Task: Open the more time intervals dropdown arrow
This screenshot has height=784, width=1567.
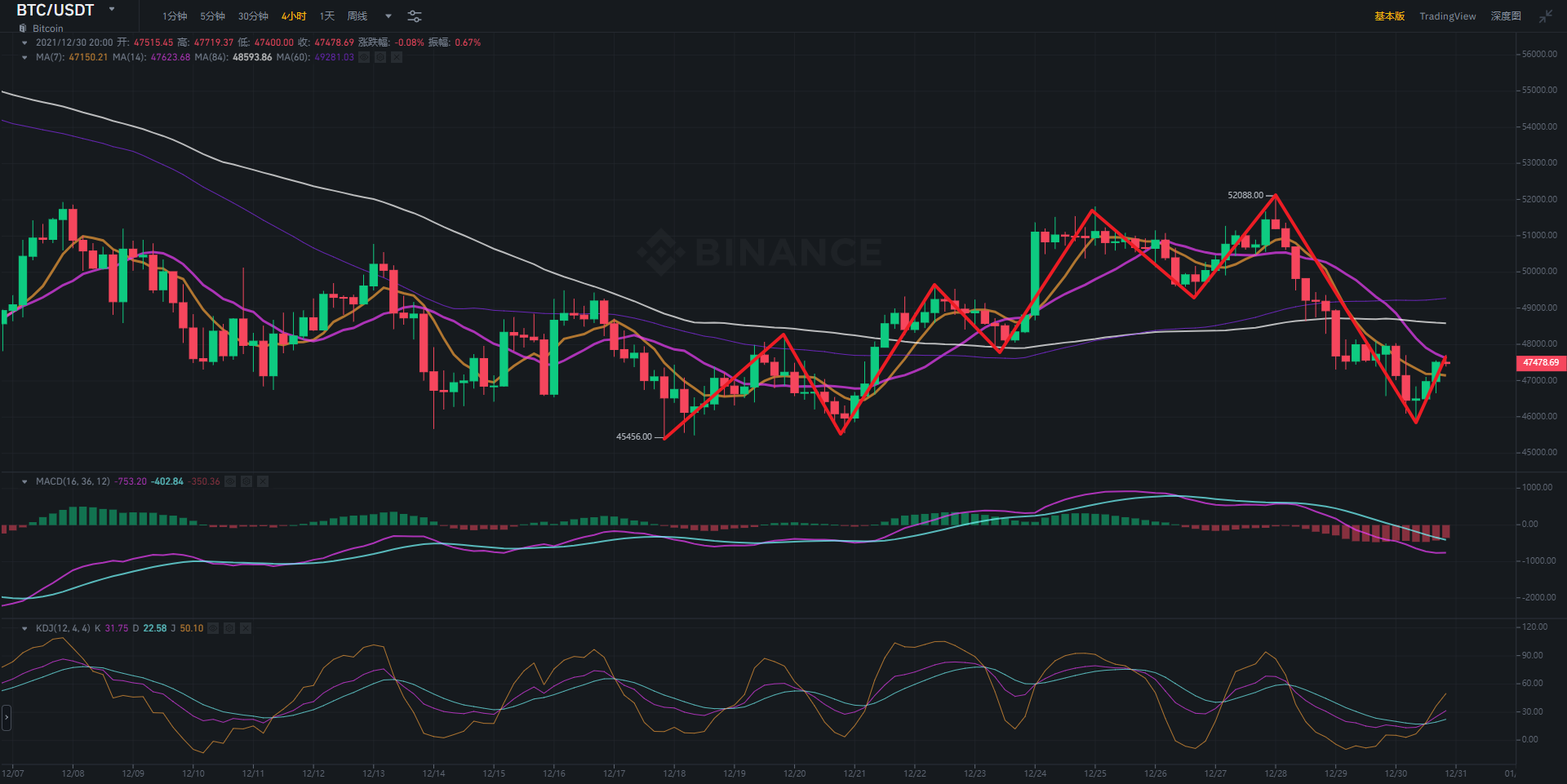Action: click(388, 16)
